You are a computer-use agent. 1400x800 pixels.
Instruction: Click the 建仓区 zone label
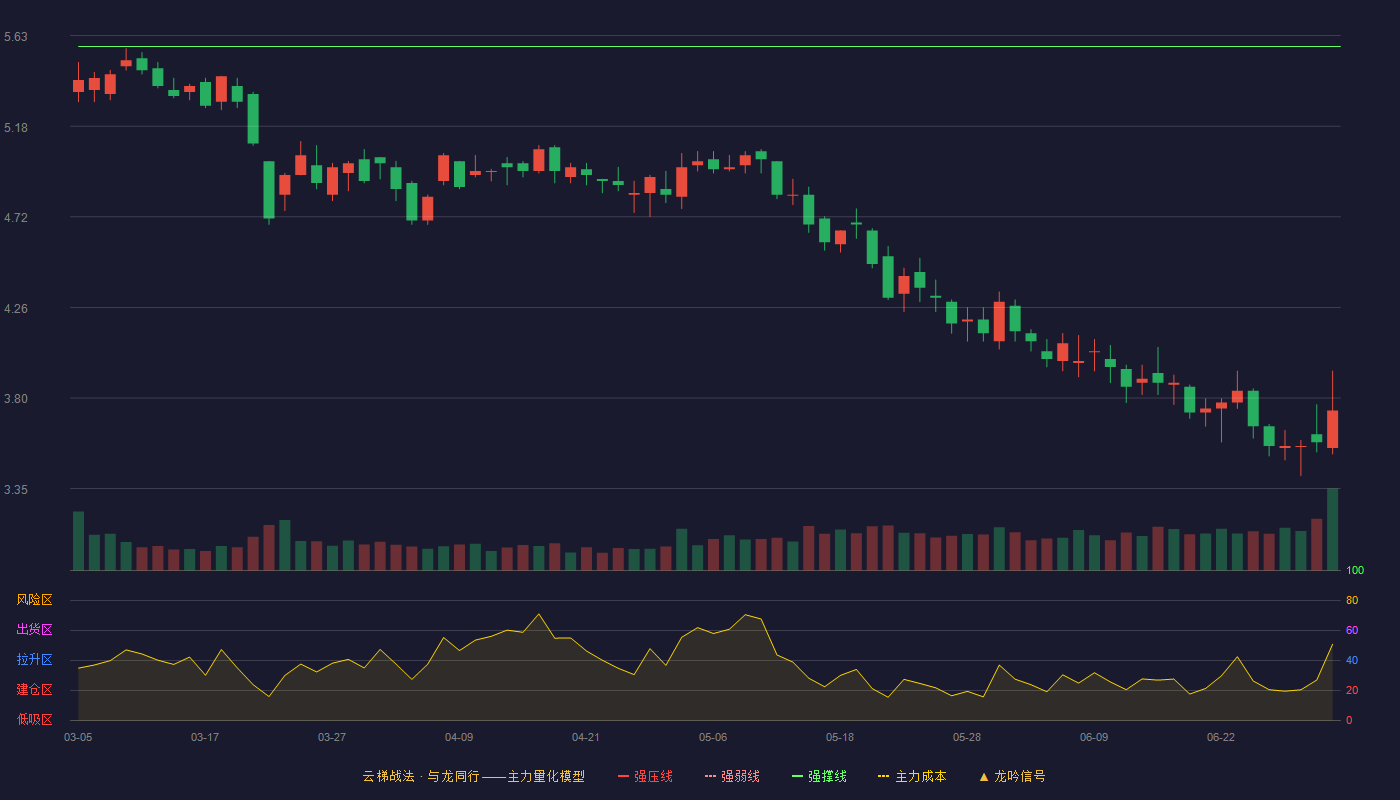tap(34, 690)
